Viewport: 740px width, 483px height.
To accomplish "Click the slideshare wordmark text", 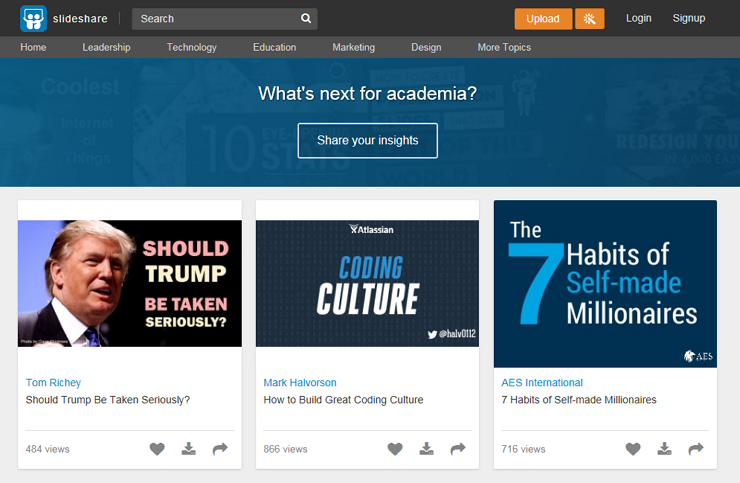I will (x=80, y=19).
